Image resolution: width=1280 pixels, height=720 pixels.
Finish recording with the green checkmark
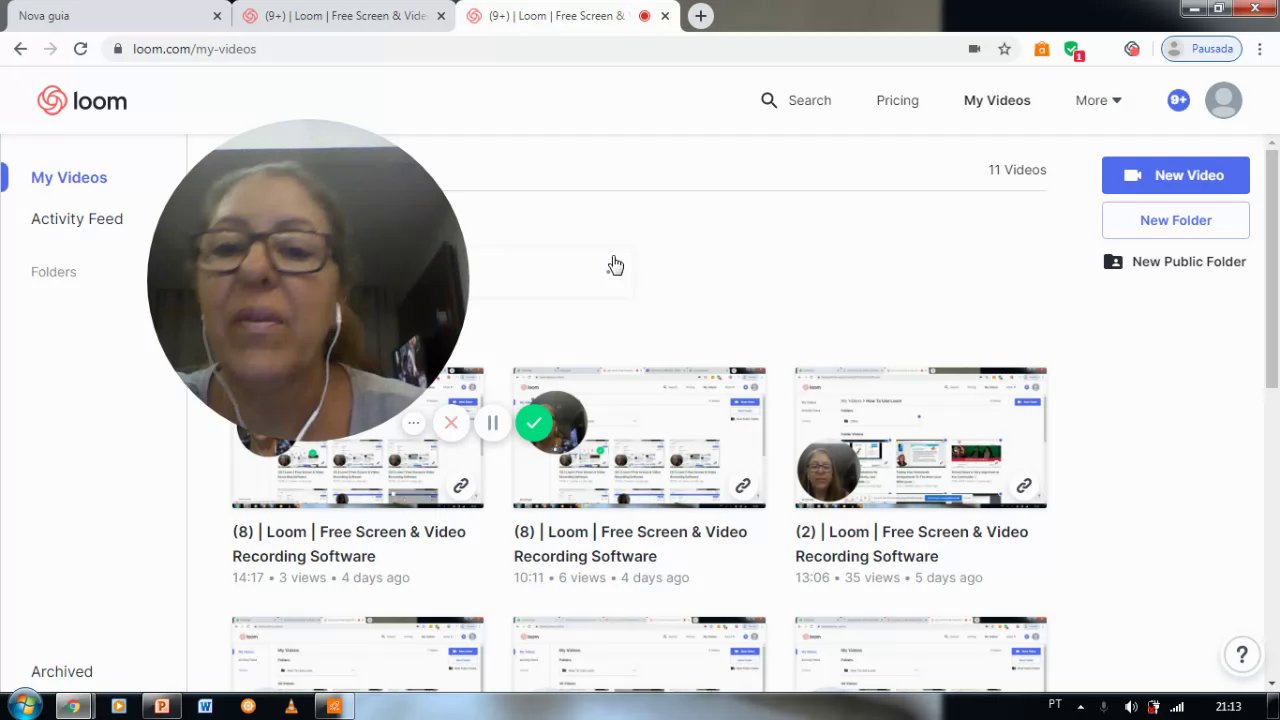click(534, 423)
